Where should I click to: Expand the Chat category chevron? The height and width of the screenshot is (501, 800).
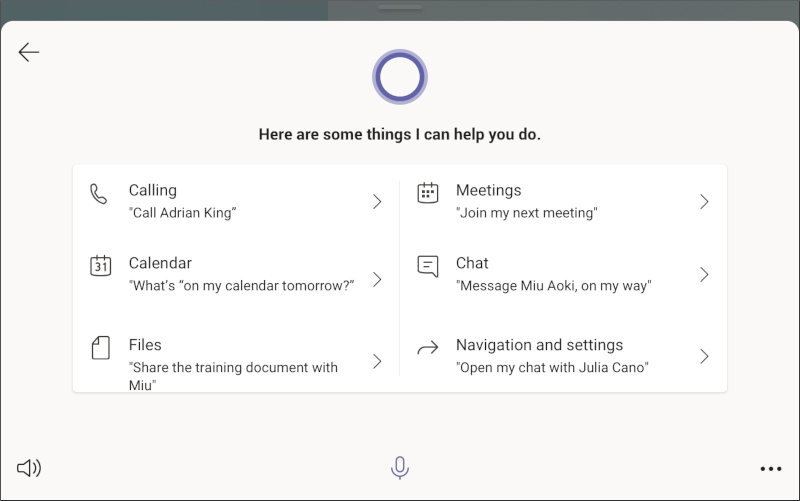[704, 274]
